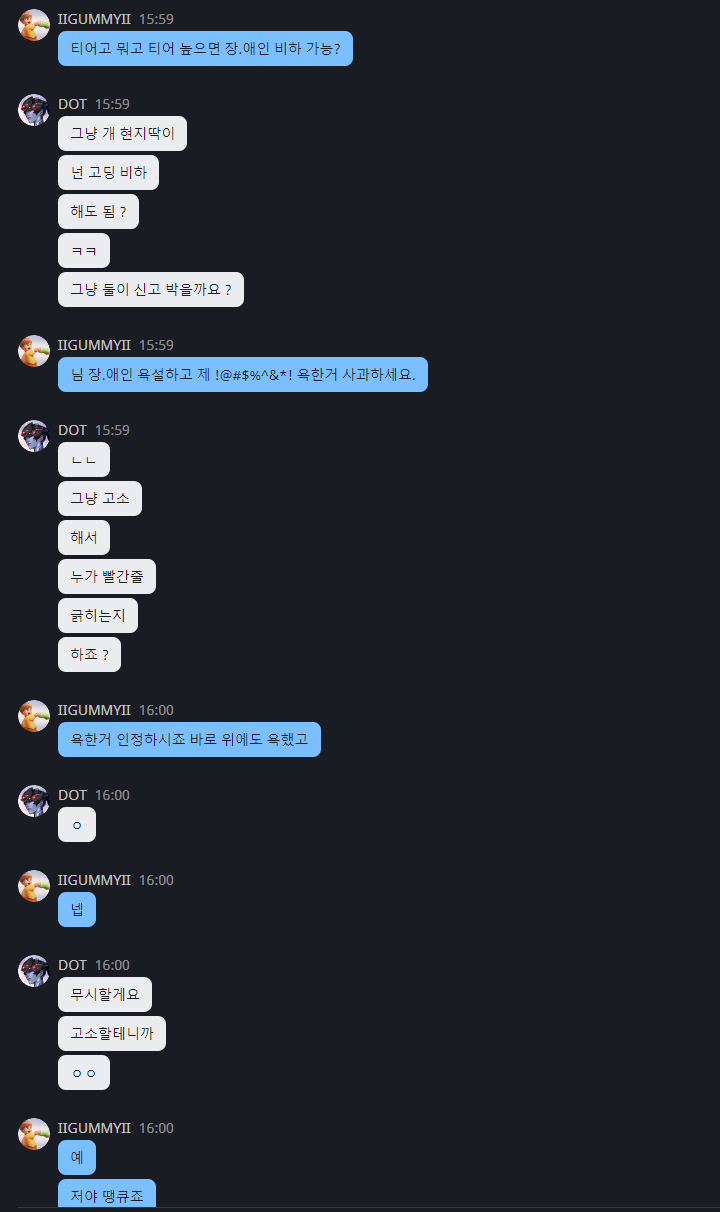The image size is (720, 1212).
Task: Click the 16:00 timestamp next to '무시할게요'
Action: 112,965
